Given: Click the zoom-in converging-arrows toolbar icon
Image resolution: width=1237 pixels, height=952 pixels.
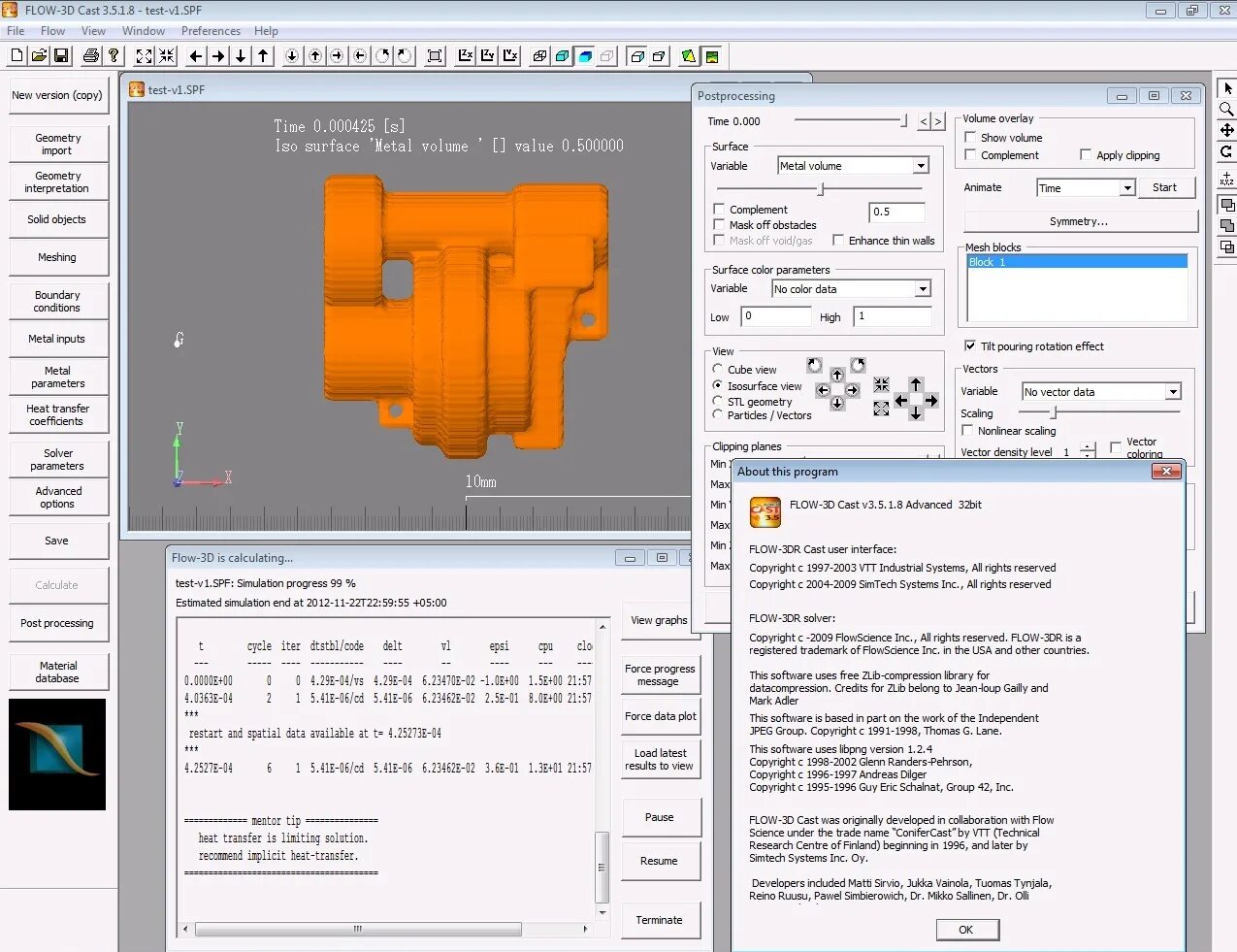Looking at the screenshot, I should click(167, 56).
